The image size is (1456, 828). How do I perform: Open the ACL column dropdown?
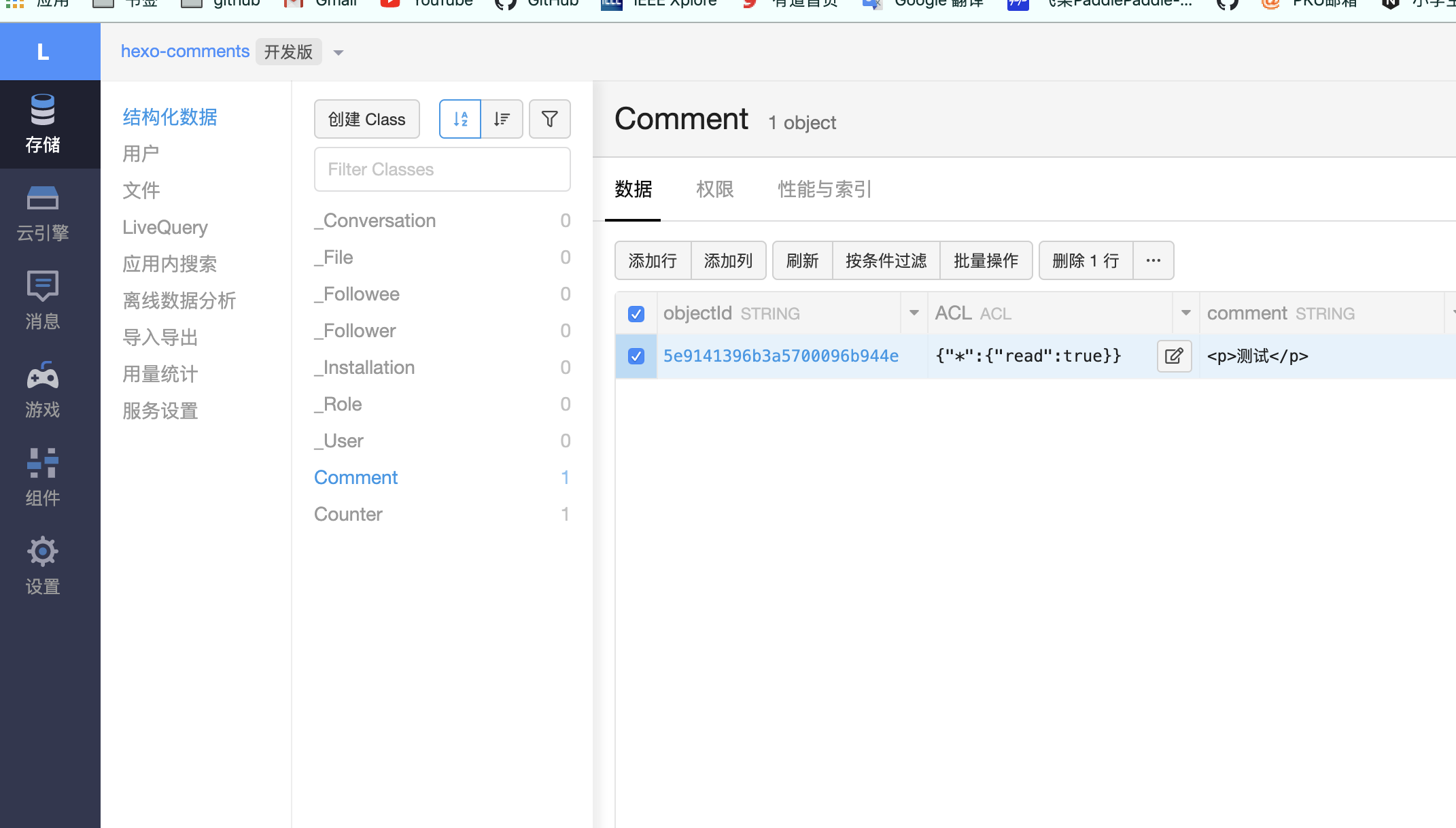click(1185, 313)
